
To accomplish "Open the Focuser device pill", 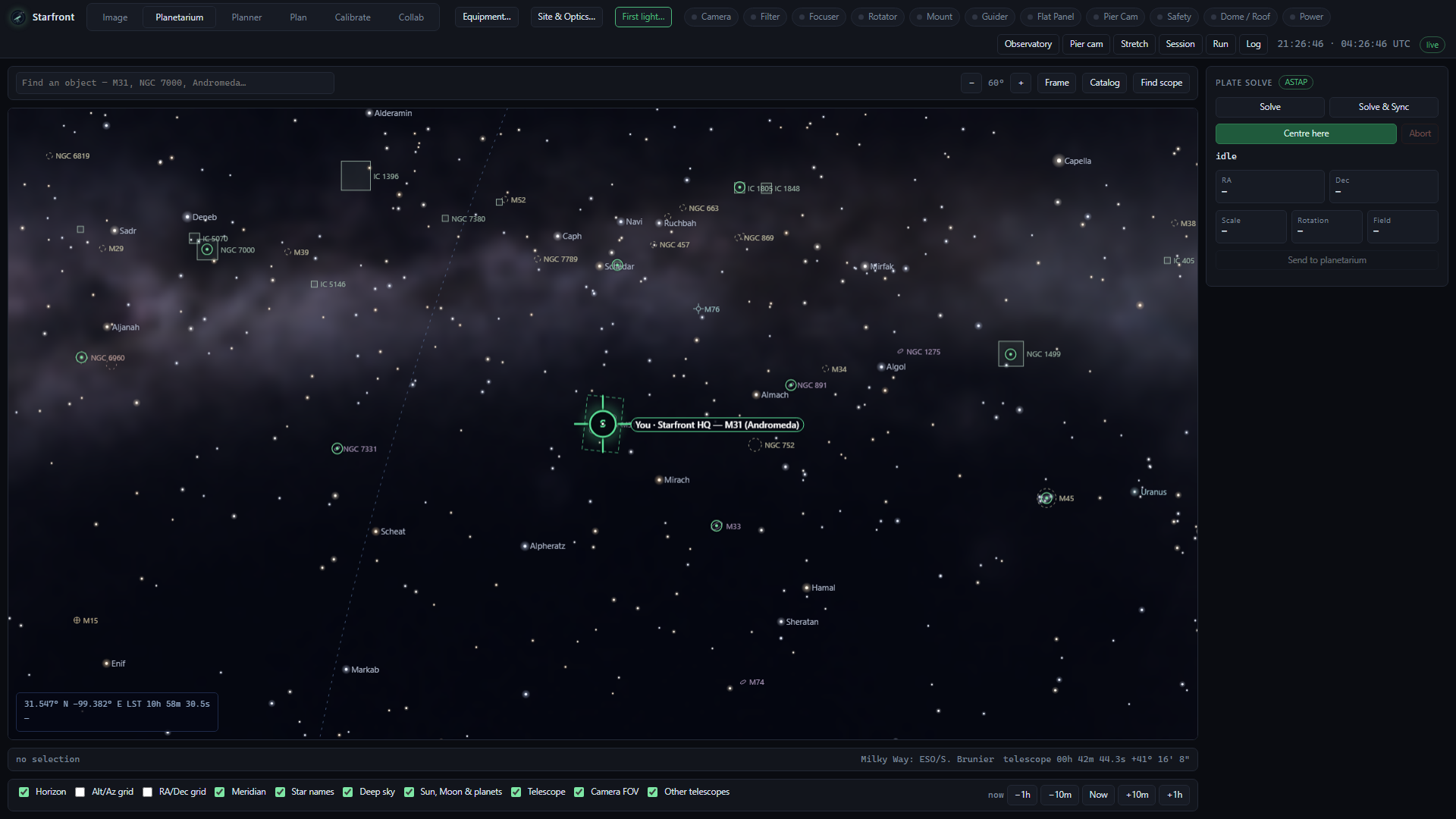I will pyautogui.click(x=818, y=17).
